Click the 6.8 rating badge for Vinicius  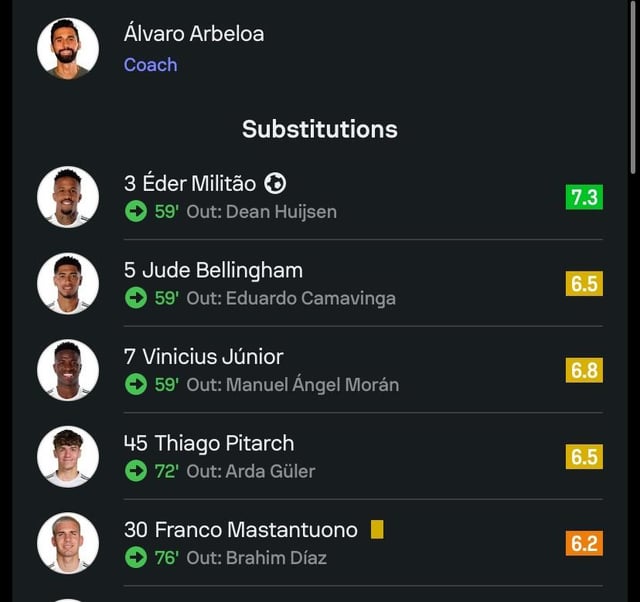(584, 371)
